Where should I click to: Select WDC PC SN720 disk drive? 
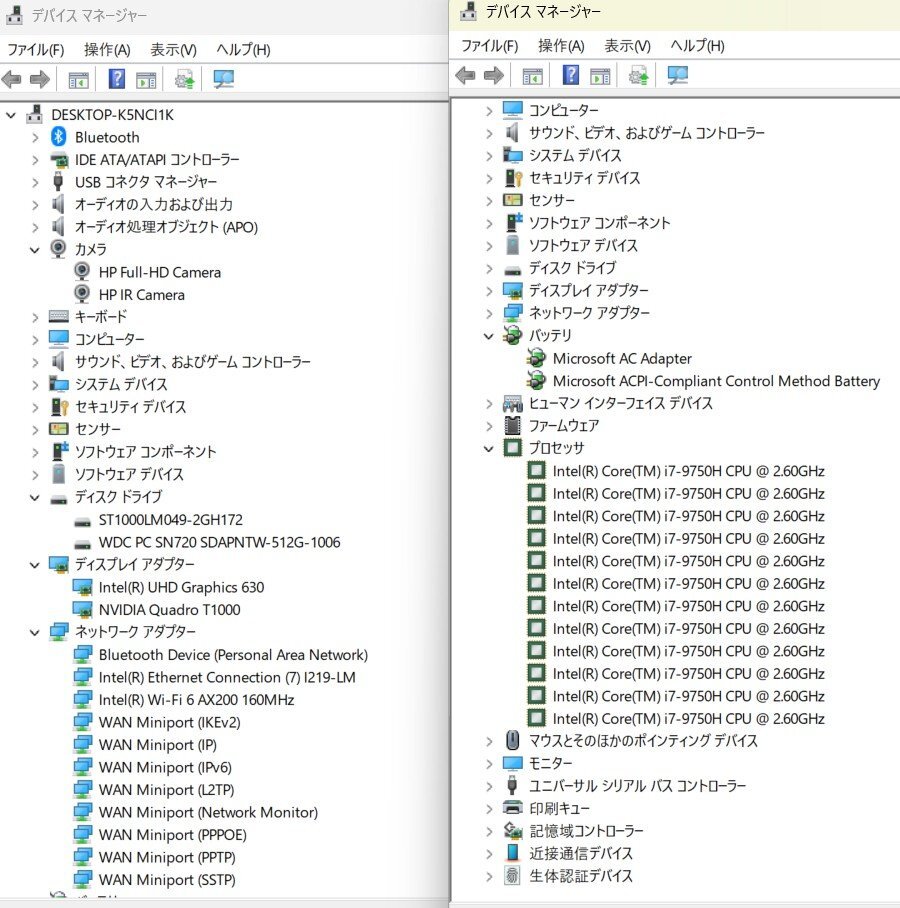click(x=219, y=543)
